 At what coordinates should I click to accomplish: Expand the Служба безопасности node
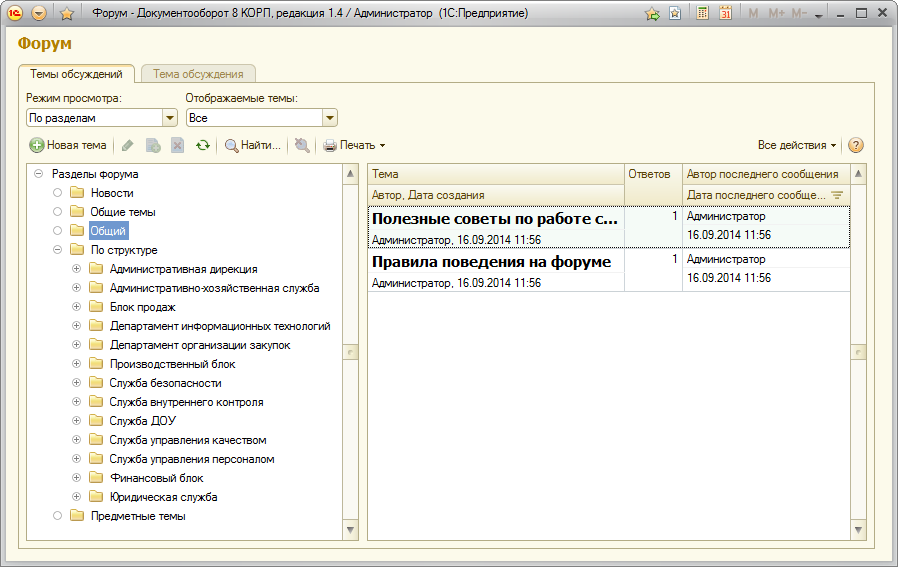(x=76, y=383)
